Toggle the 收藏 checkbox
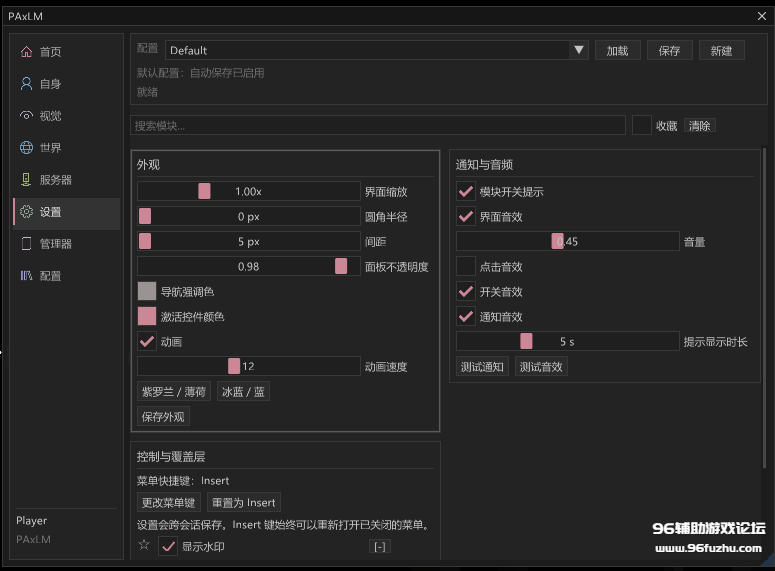This screenshot has width=775, height=571. 642,126
